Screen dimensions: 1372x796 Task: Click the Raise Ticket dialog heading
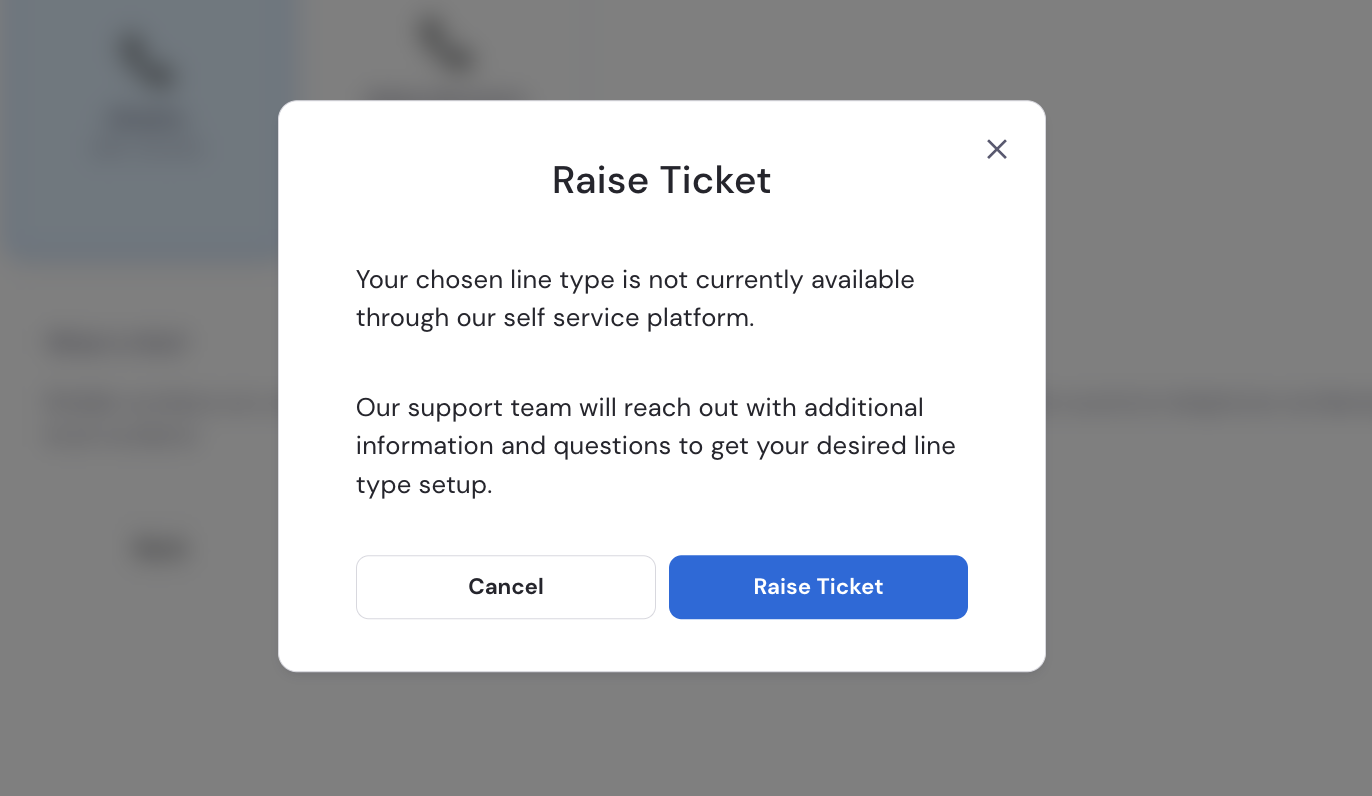click(662, 180)
